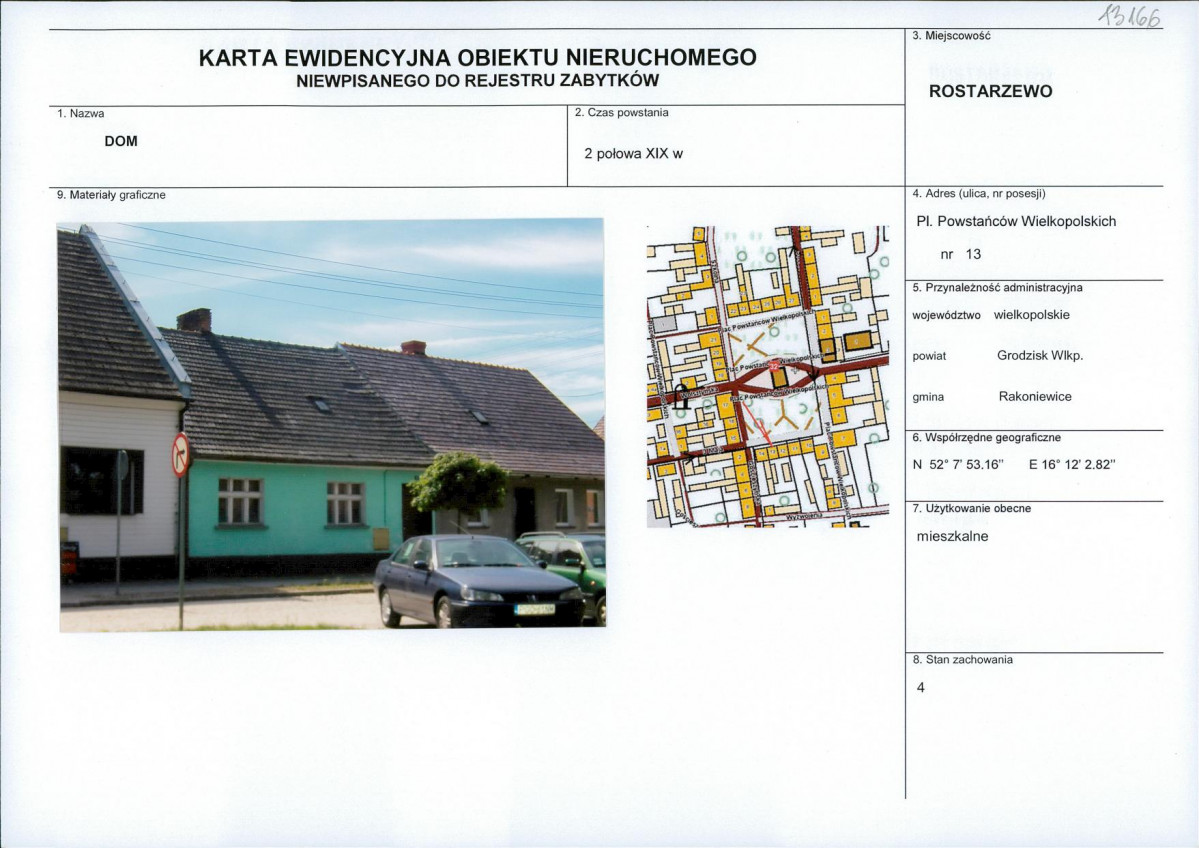The image size is (1199, 848).
Task: Click the town site map image
Action: pos(768,376)
